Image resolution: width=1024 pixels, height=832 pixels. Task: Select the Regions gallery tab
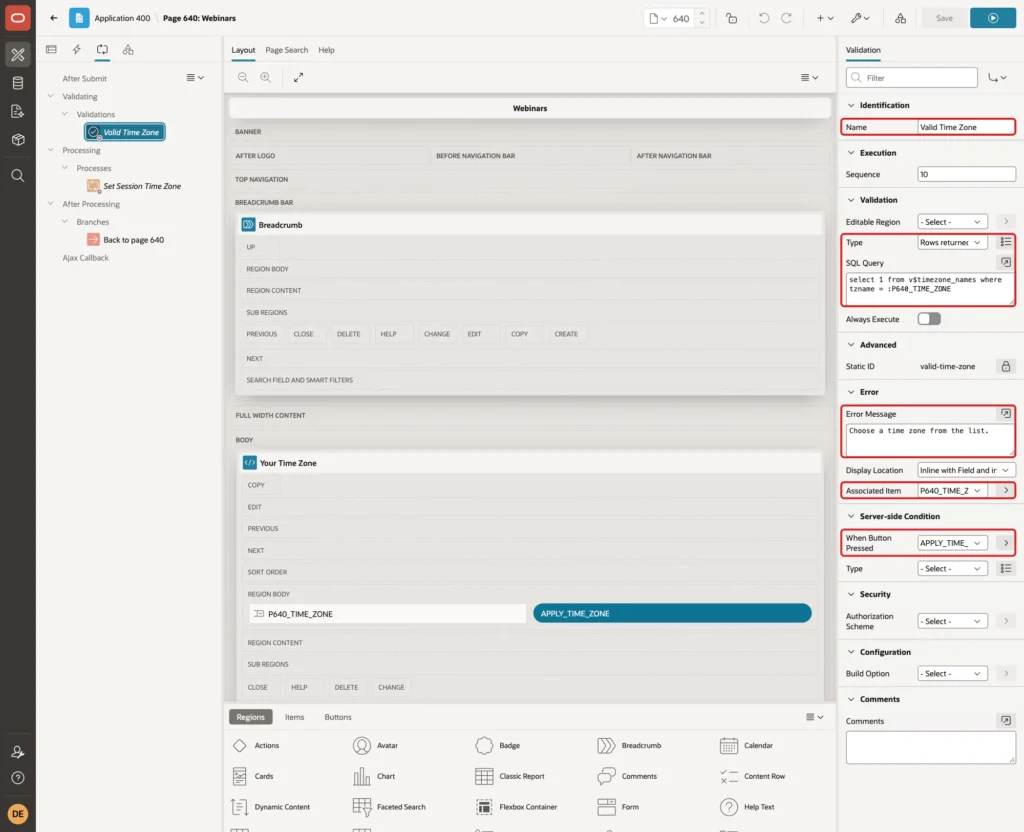tap(251, 717)
